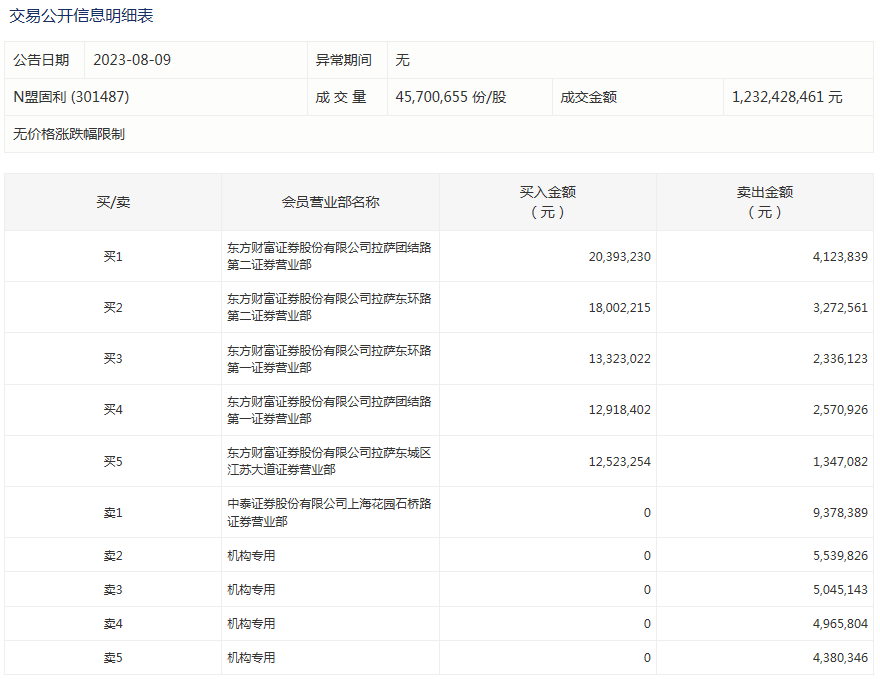Click the 公告日期 label
880x679 pixels.
42,60
